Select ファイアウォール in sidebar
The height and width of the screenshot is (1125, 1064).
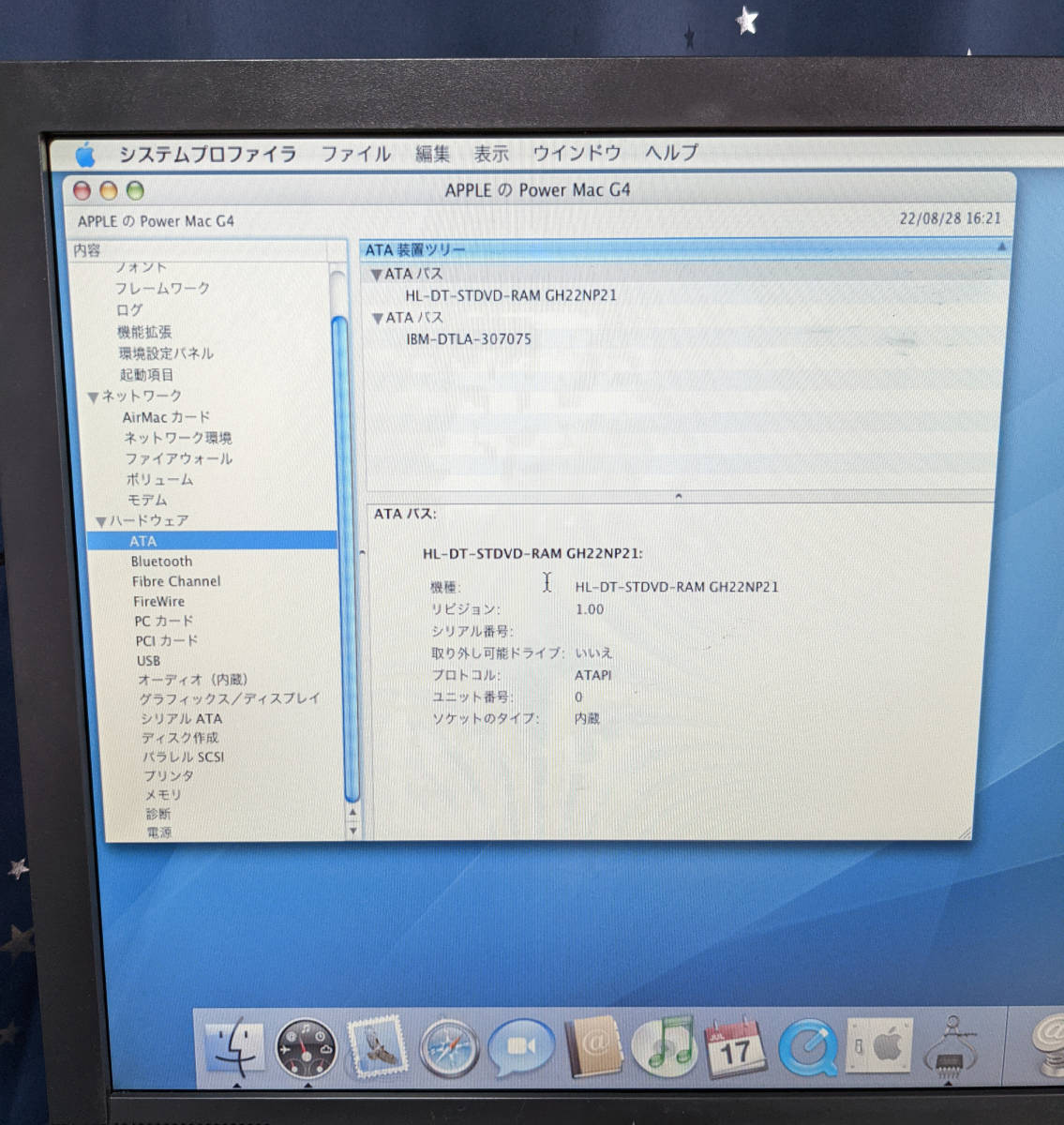point(179,458)
